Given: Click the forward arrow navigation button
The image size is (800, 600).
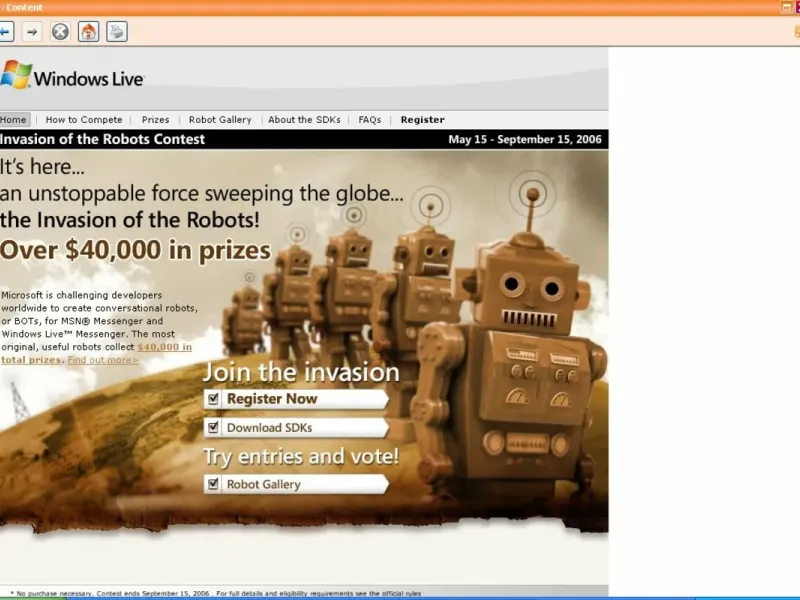Looking at the screenshot, I should pos(32,32).
